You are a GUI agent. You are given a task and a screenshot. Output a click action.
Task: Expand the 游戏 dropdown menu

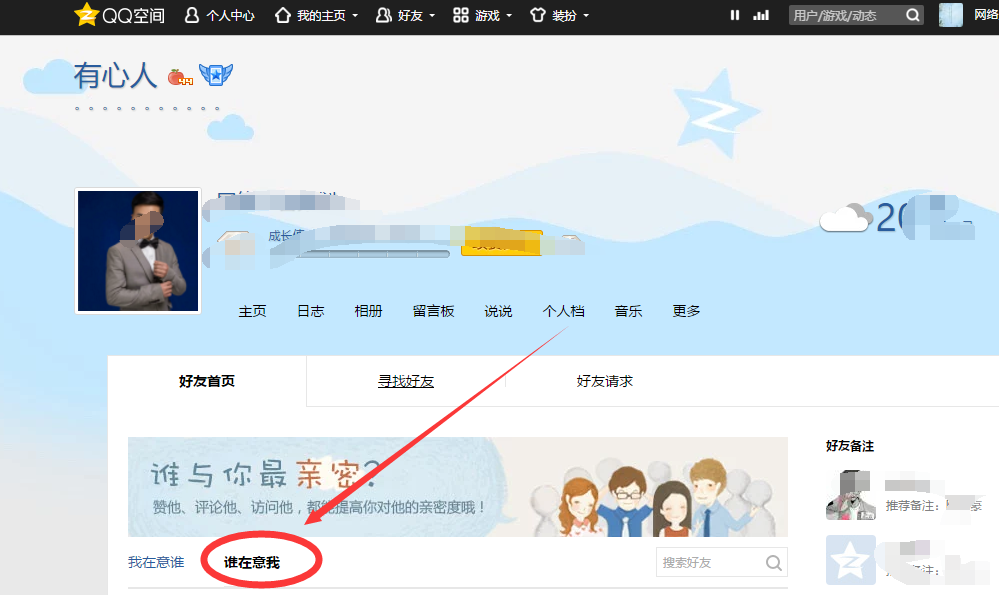point(483,16)
